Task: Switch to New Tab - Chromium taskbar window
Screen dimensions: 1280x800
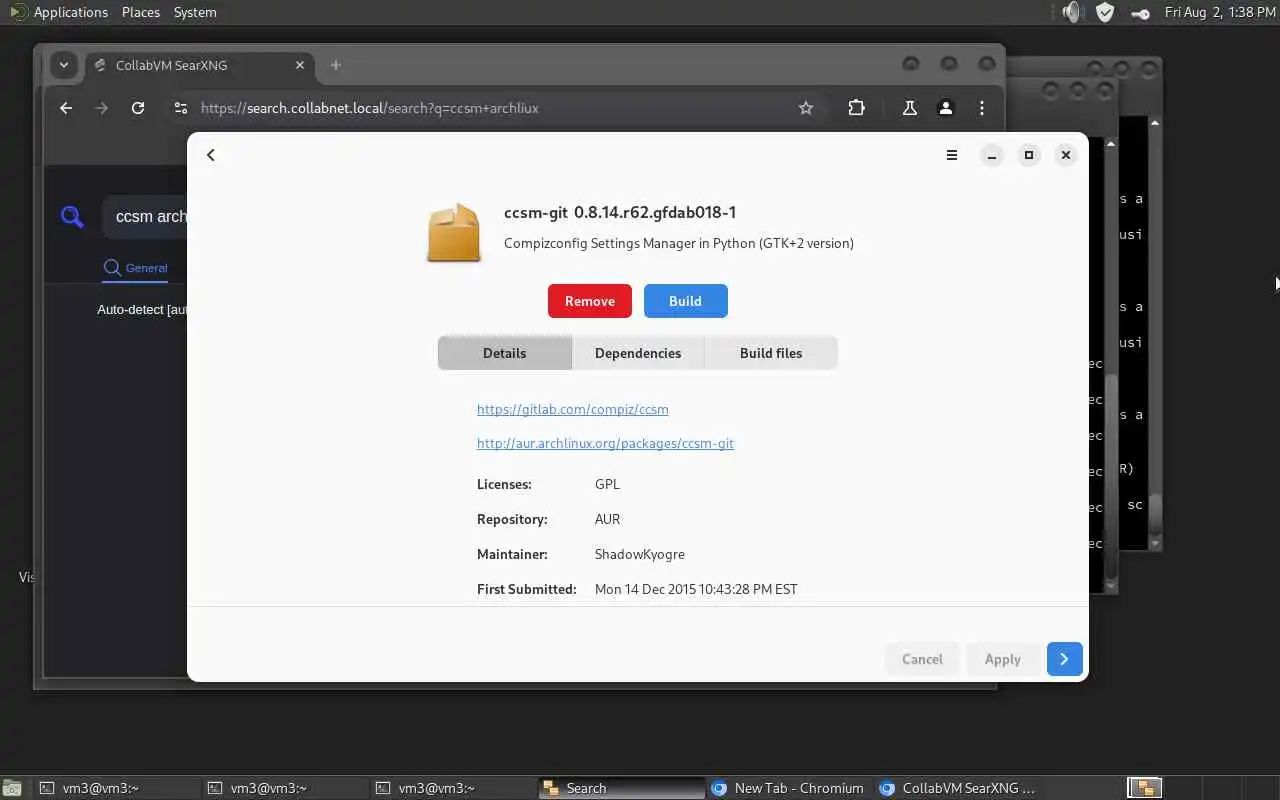Action: [790, 788]
